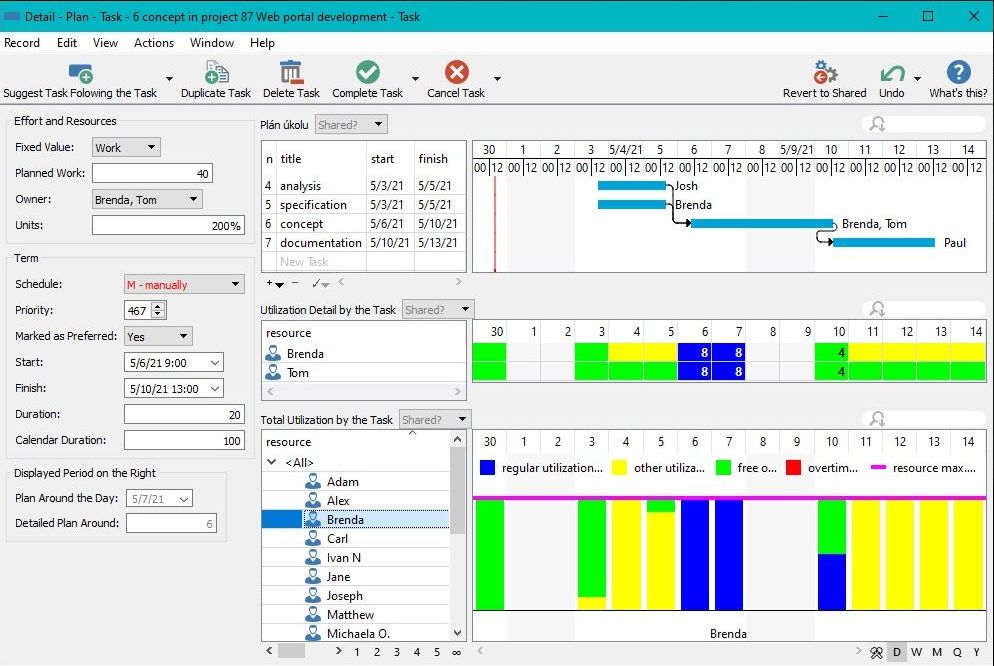This screenshot has width=994, height=666.
Task: Go to page 2 of resource list
Action: point(377,652)
